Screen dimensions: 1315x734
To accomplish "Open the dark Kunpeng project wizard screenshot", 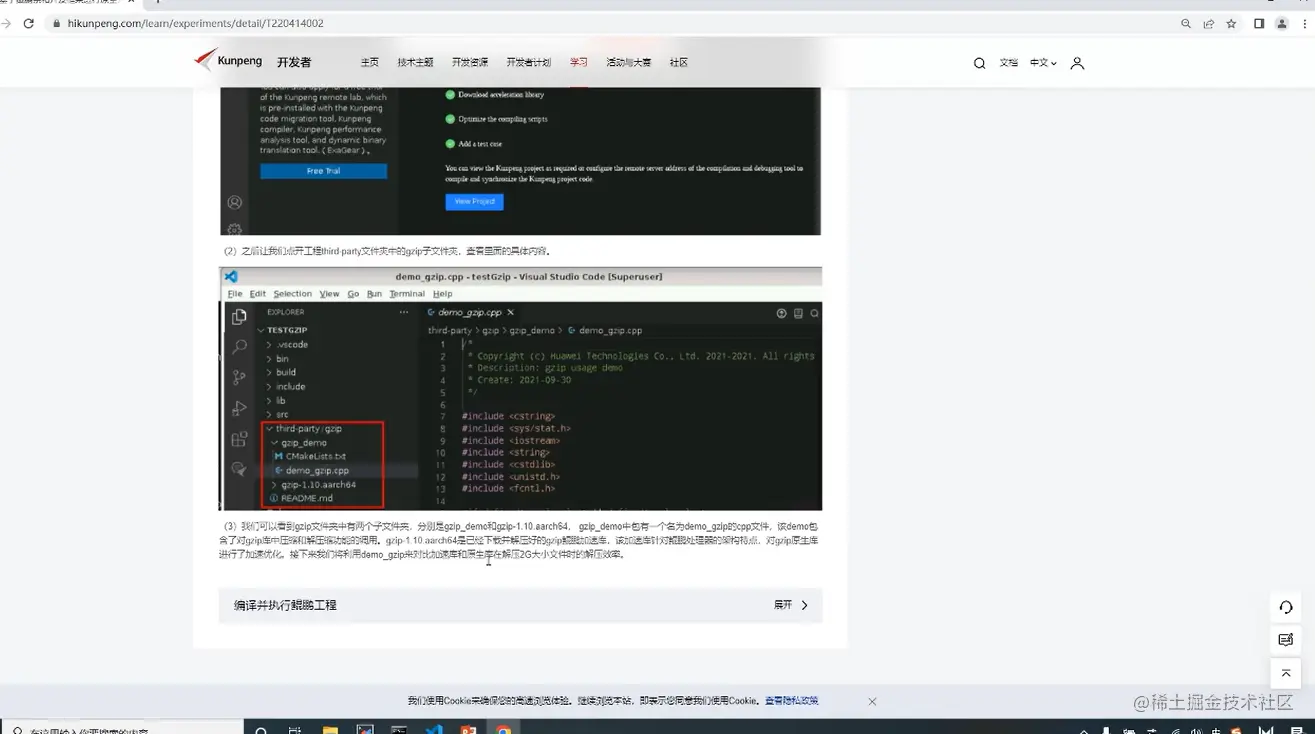I will (x=520, y=161).
